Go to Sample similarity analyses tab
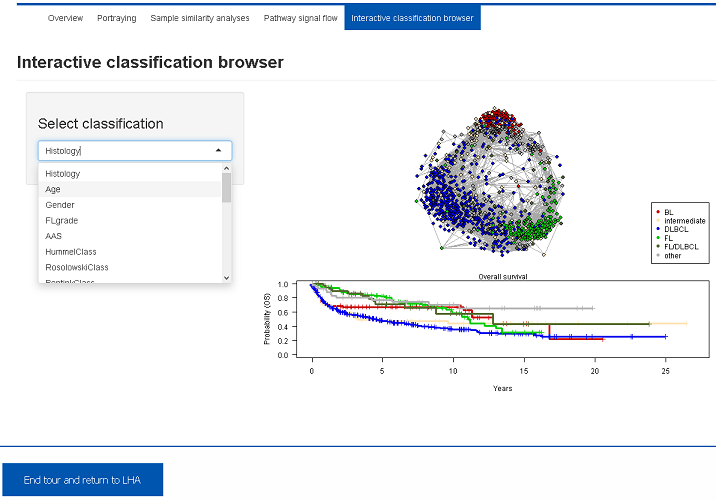The height and width of the screenshot is (501, 716). pyautogui.click(x=201, y=18)
